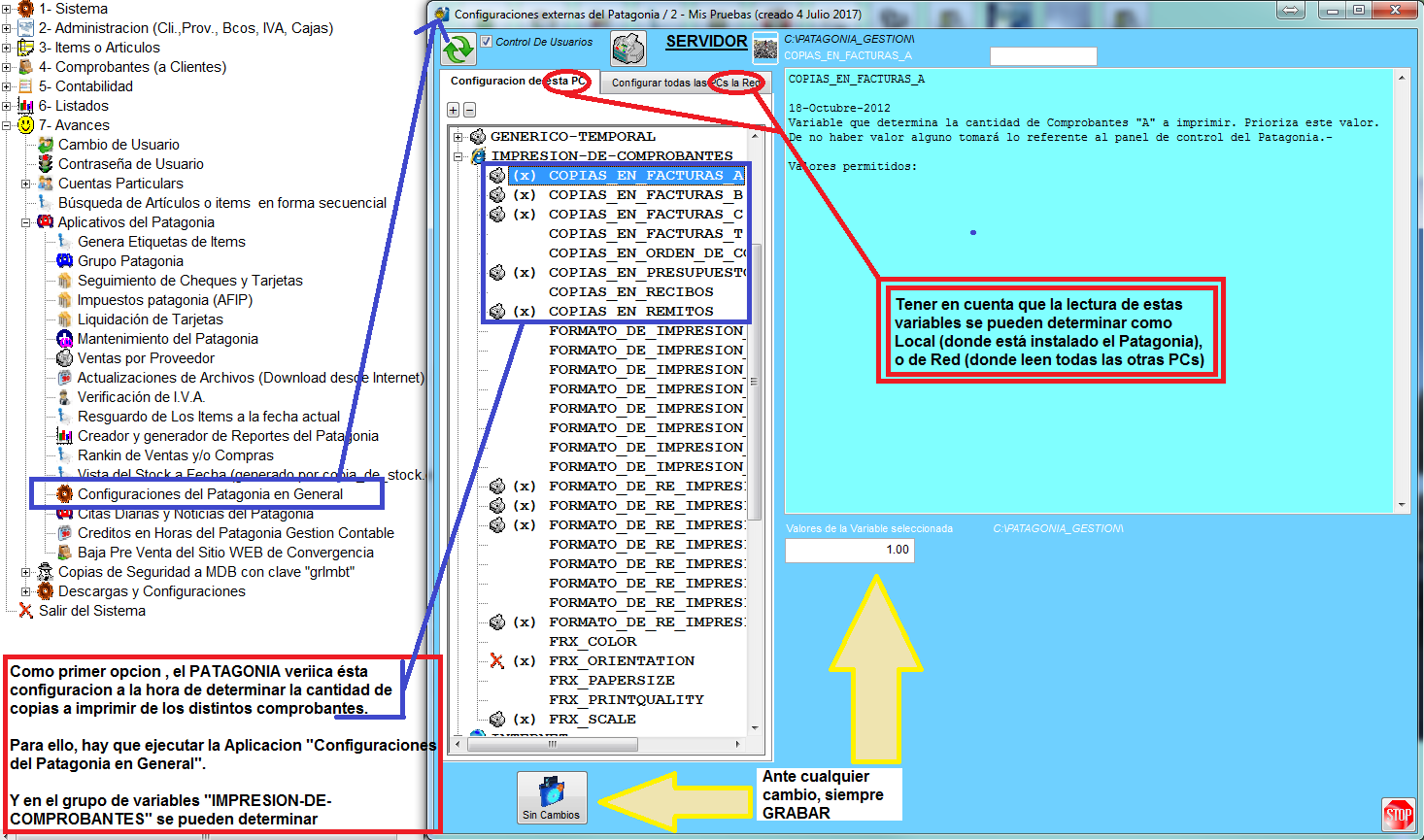Click the Creador y generador de Reportes icon
1424x840 pixels.
point(65,436)
